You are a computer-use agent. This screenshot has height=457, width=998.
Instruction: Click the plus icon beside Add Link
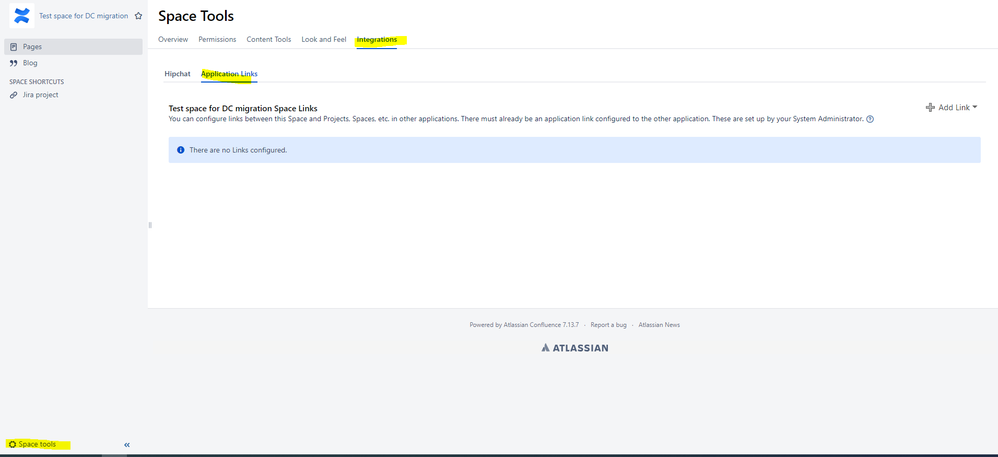pos(930,108)
